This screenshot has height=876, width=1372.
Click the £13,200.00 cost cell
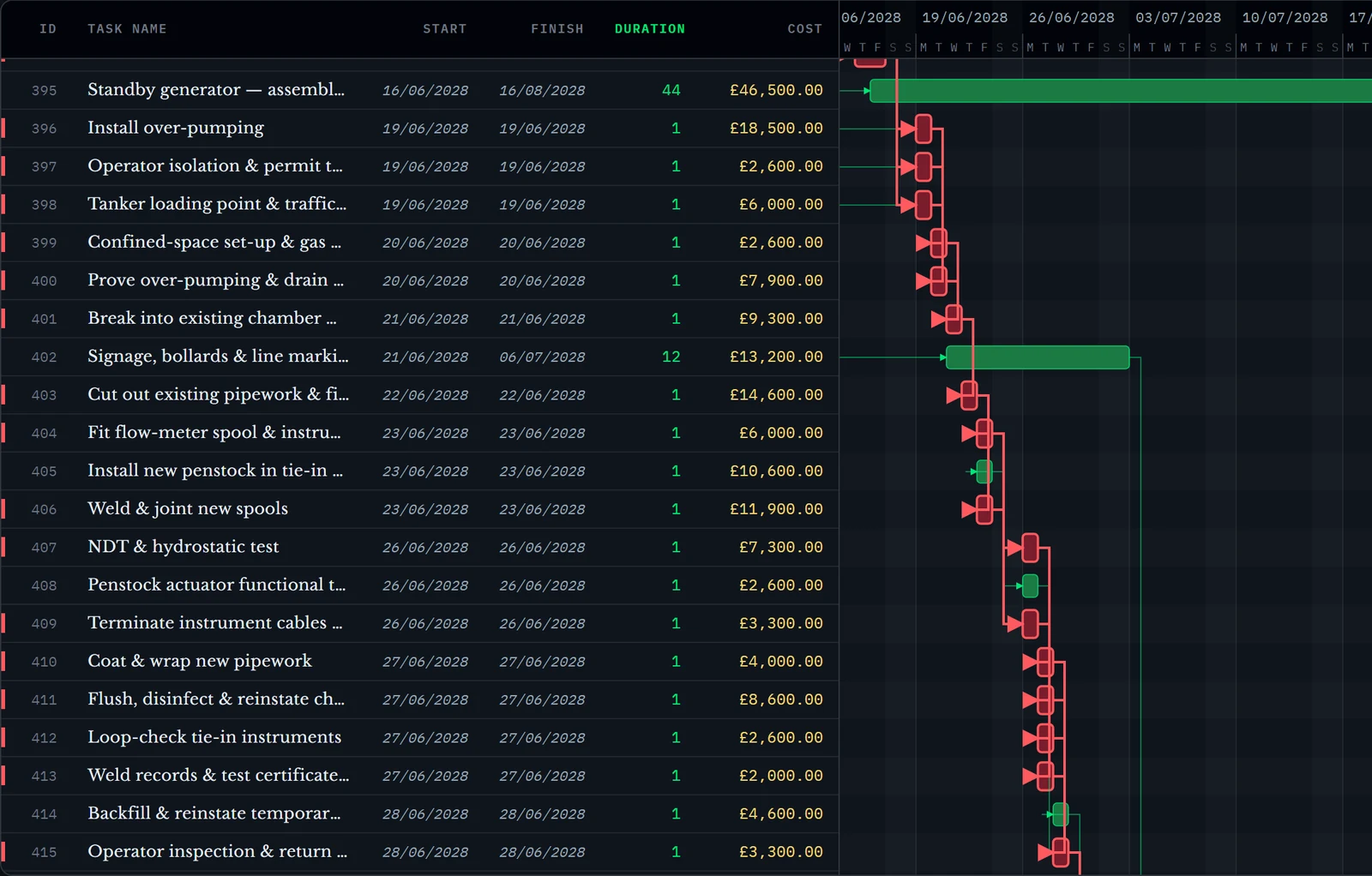point(776,357)
